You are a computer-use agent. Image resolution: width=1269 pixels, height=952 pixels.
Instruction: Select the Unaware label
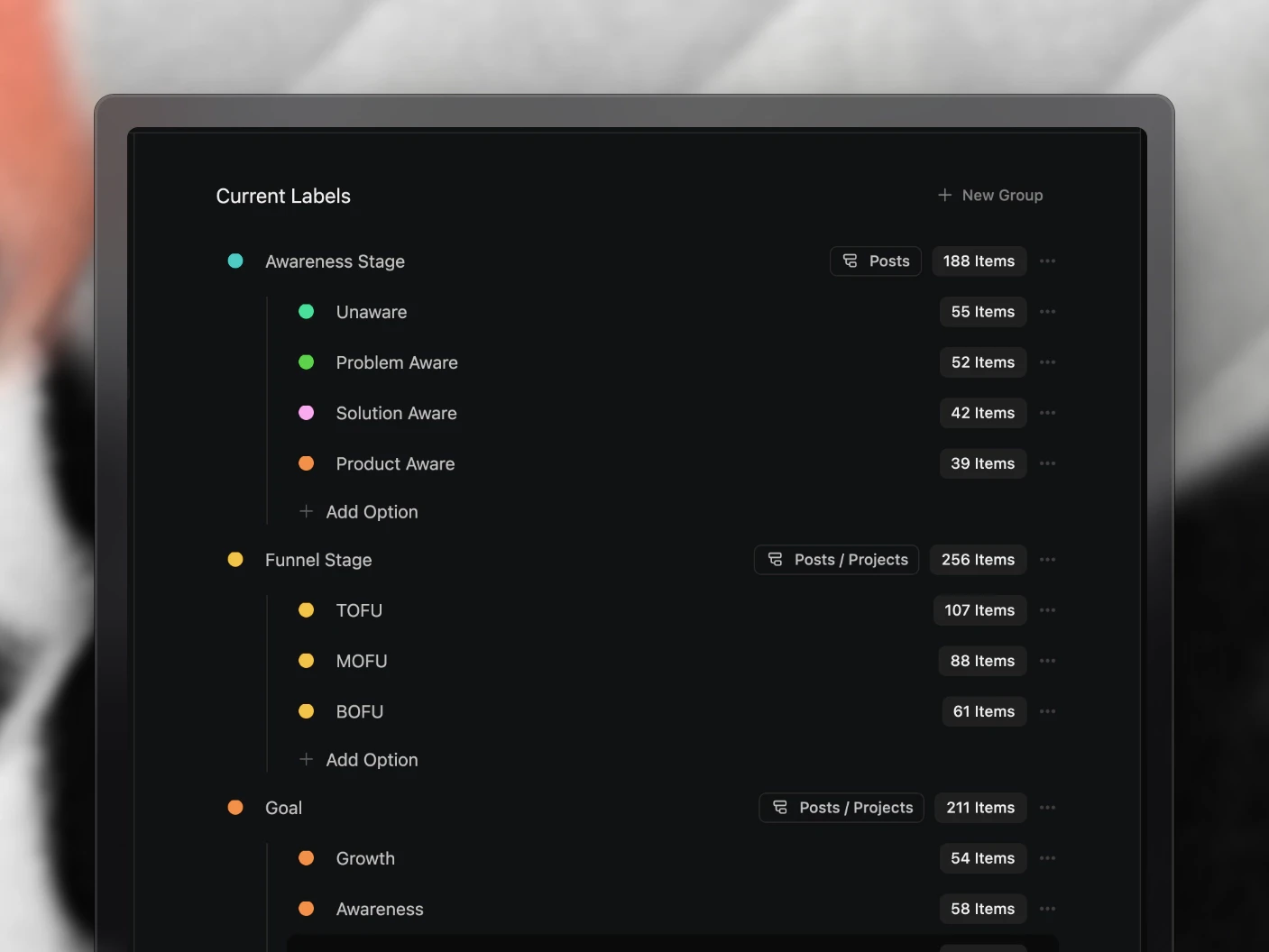(x=372, y=312)
